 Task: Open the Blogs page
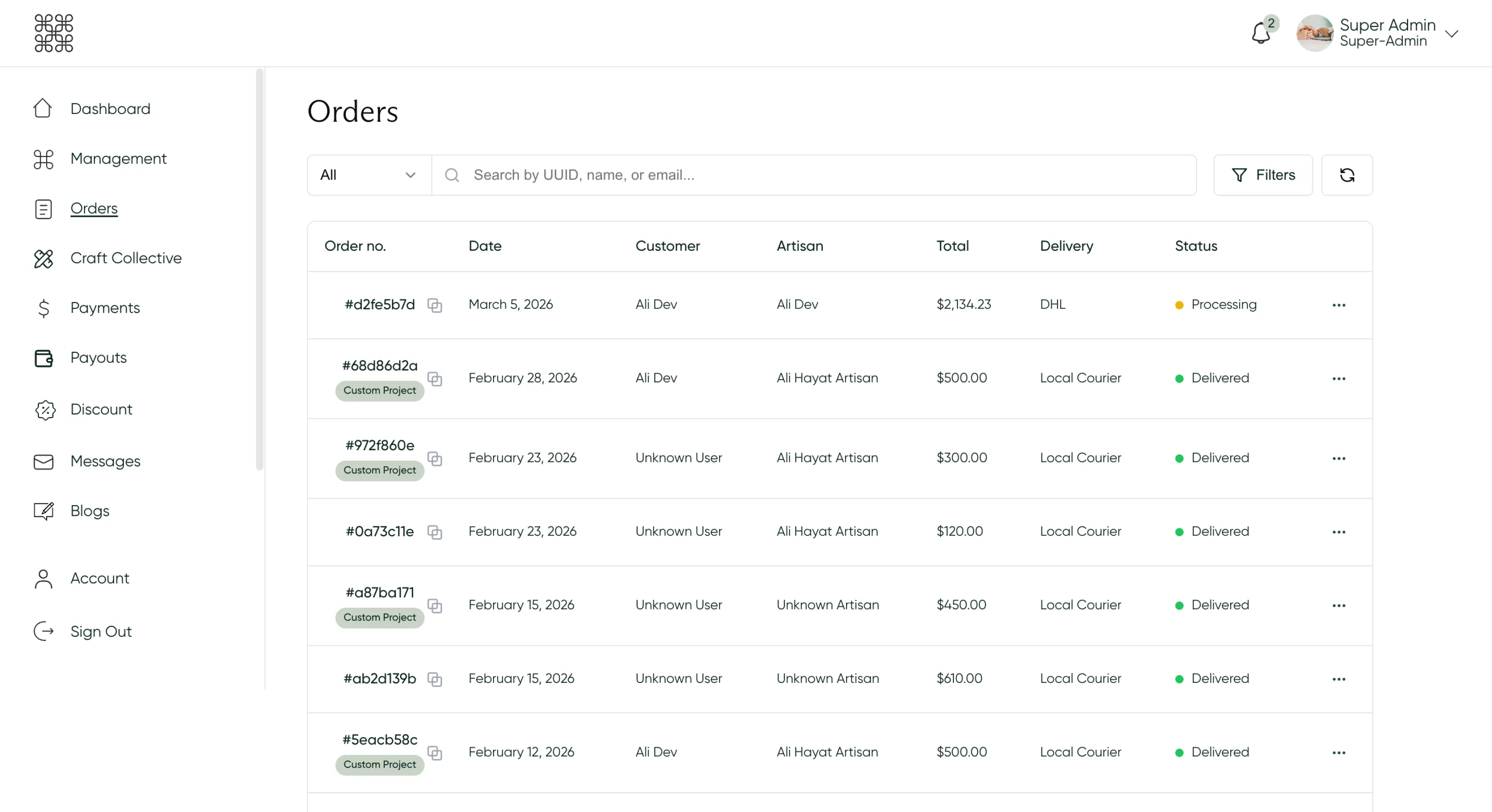[x=90, y=511]
